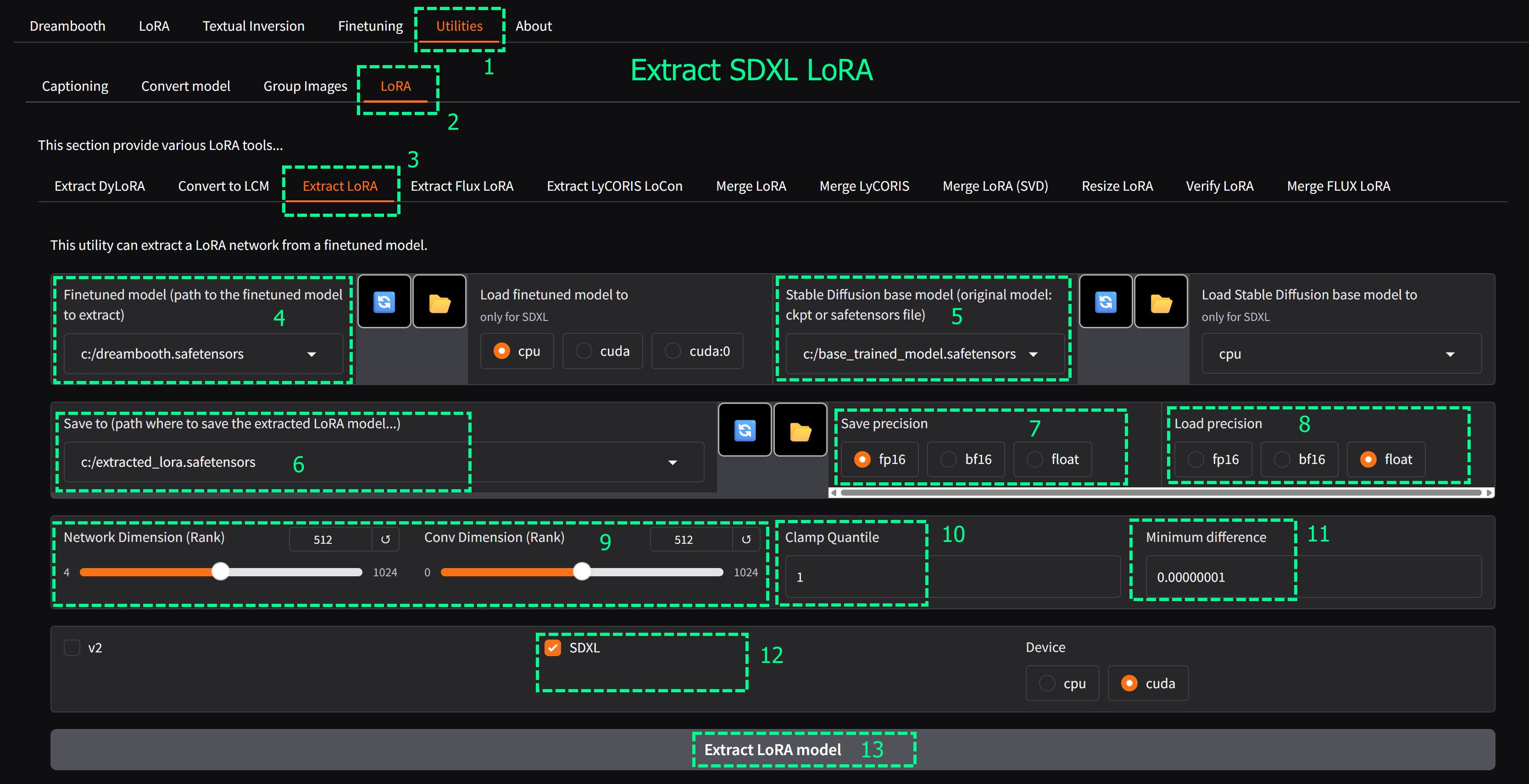Switch to Convert to LCM tab
The width and height of the screenshot is (1529, 784).
224,186
